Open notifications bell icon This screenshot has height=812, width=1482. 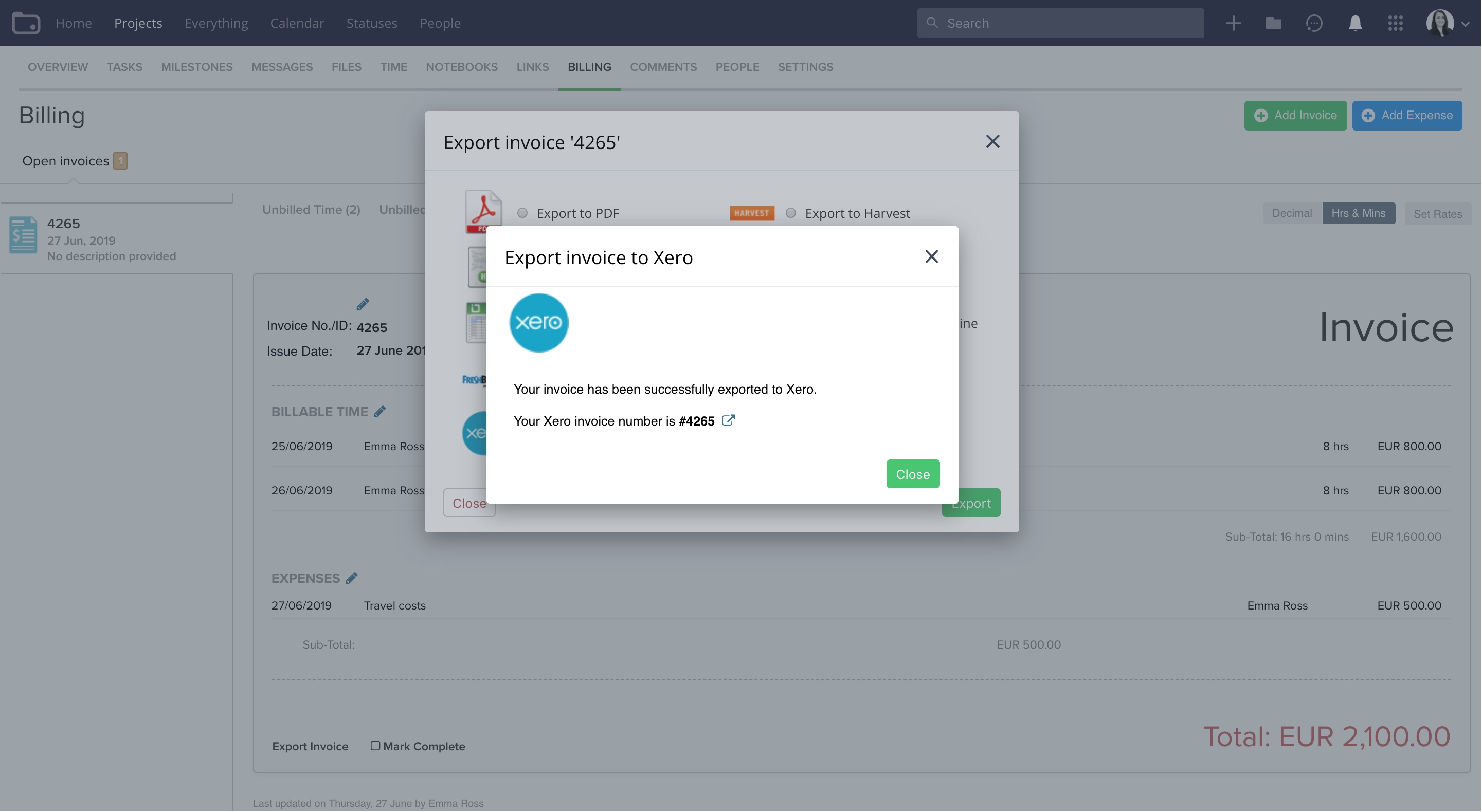click(x=1355, y=23)
